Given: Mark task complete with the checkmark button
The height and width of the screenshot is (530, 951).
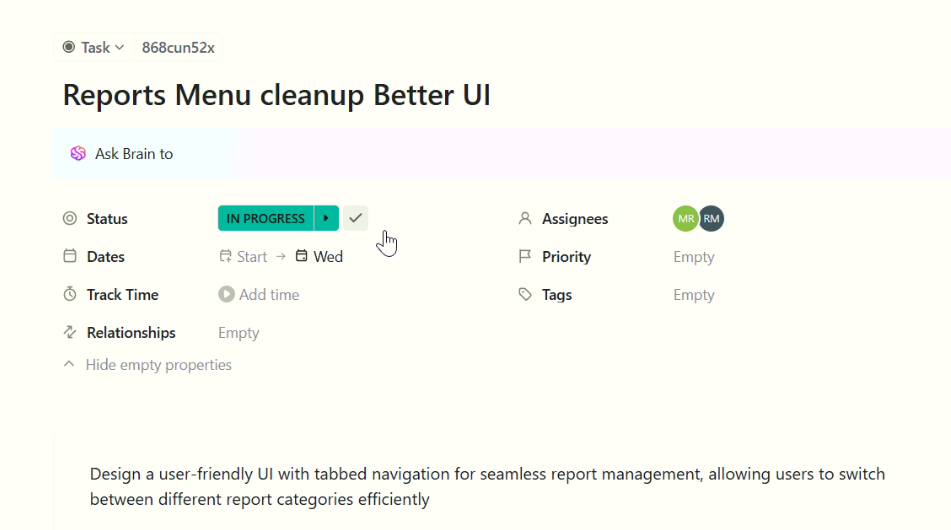Looking at the screenshot, I should coord(356,218).
